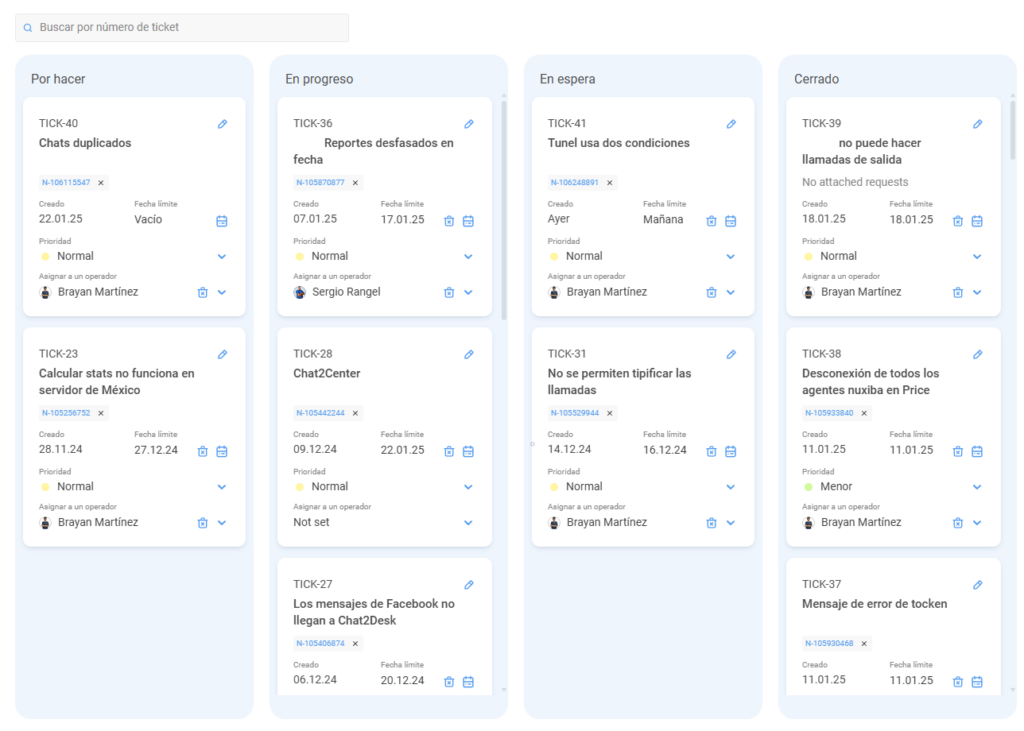The image size is (1024, 731).
Task: Remove request N-105442244 from TICK-28
Action: (x=355, y=414)
